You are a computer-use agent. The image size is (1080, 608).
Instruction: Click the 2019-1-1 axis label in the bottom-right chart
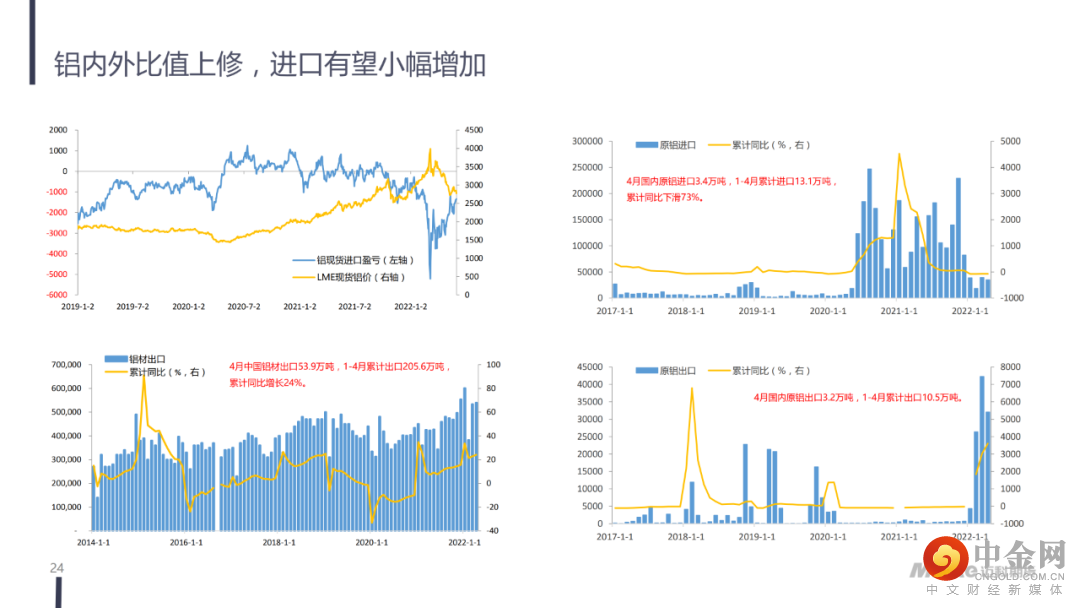click(x=756, y=536)
